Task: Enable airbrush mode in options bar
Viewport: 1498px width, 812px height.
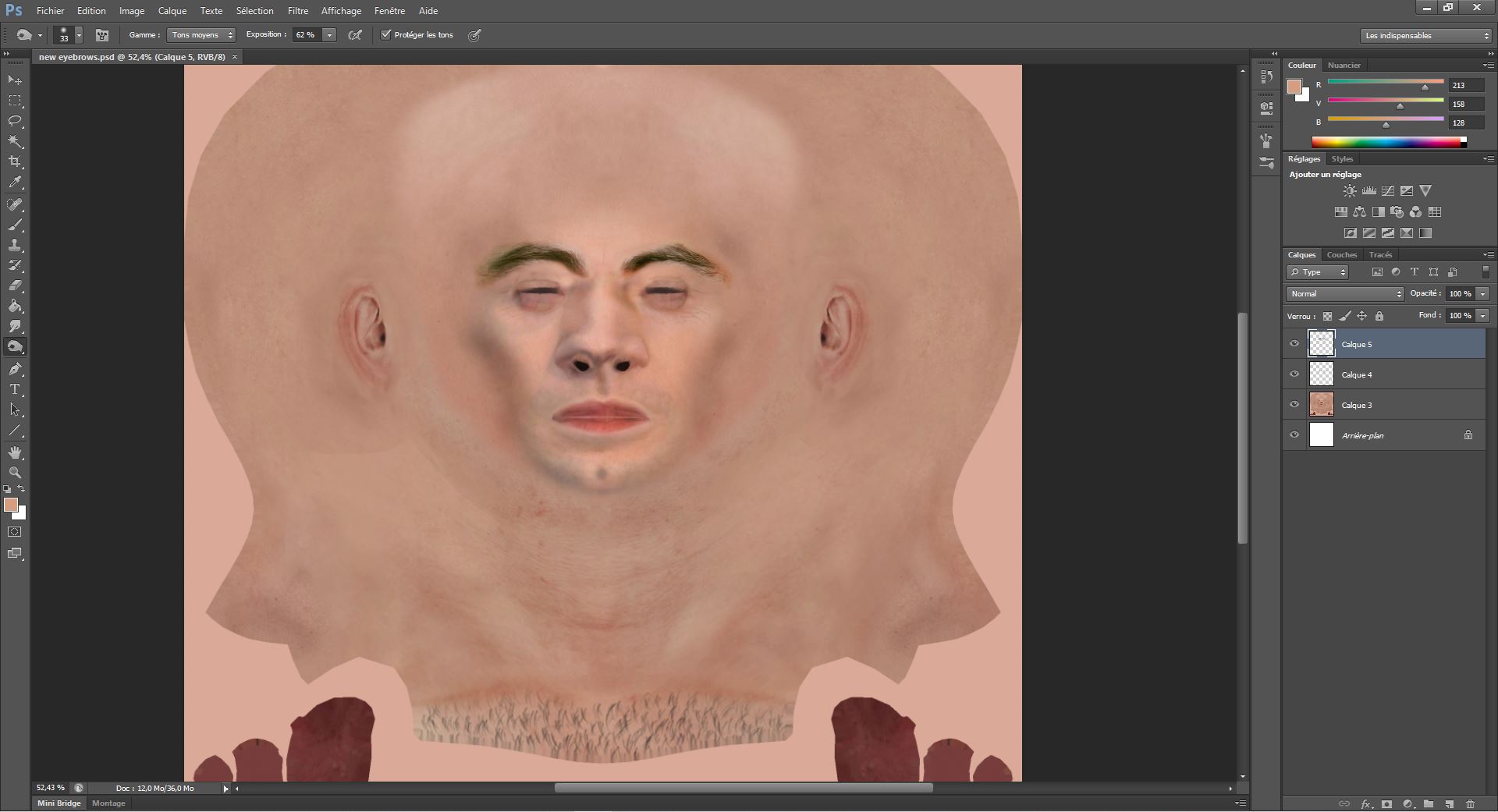Action: [x=355, y=35]
